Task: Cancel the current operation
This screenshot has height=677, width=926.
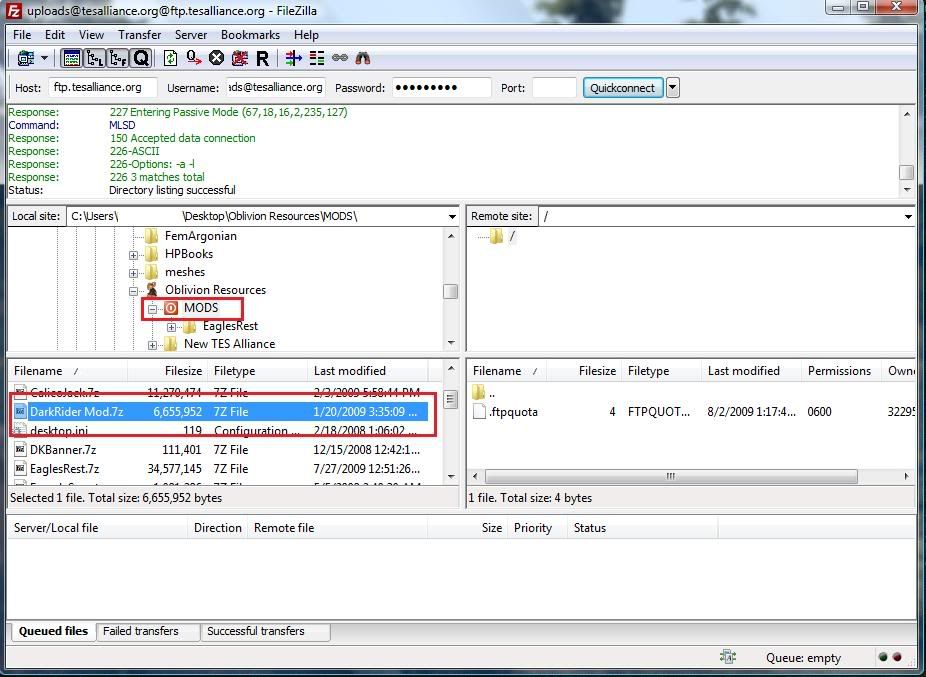Action: tap(217, 58)
